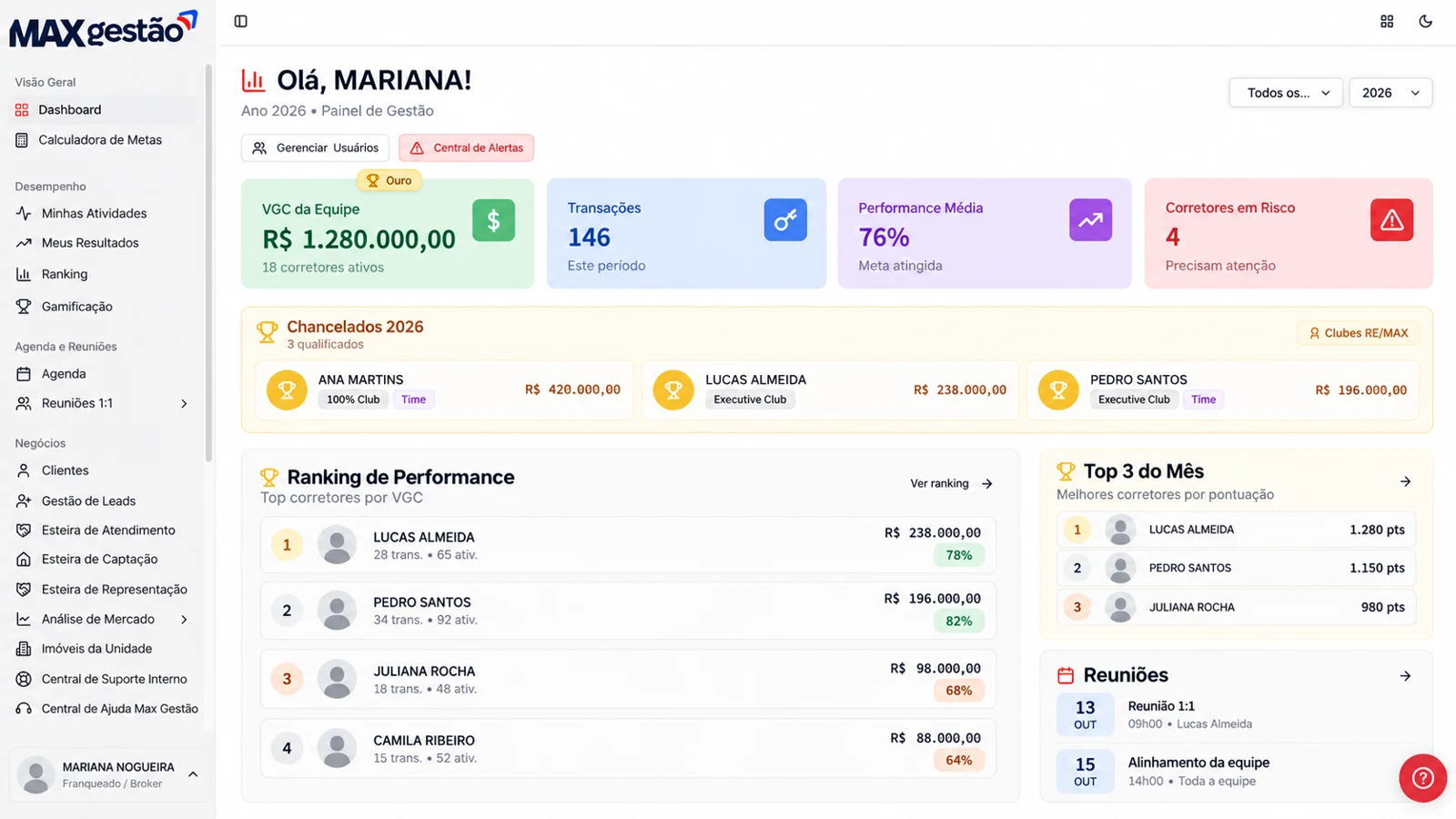
Task: Click the red warning icon on the Corretores em Risco card
Action: tap(1391, 220)
